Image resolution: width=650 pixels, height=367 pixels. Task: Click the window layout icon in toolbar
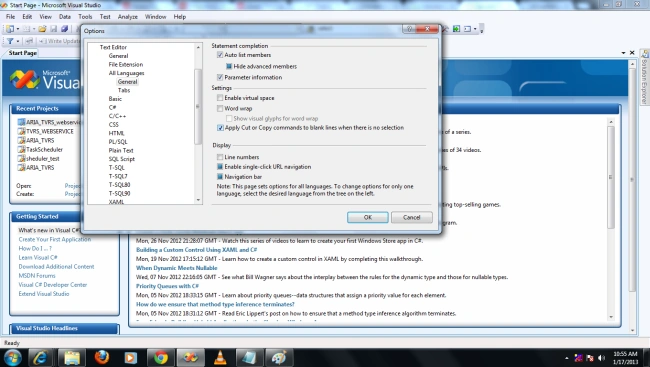(x=467, y=29)
